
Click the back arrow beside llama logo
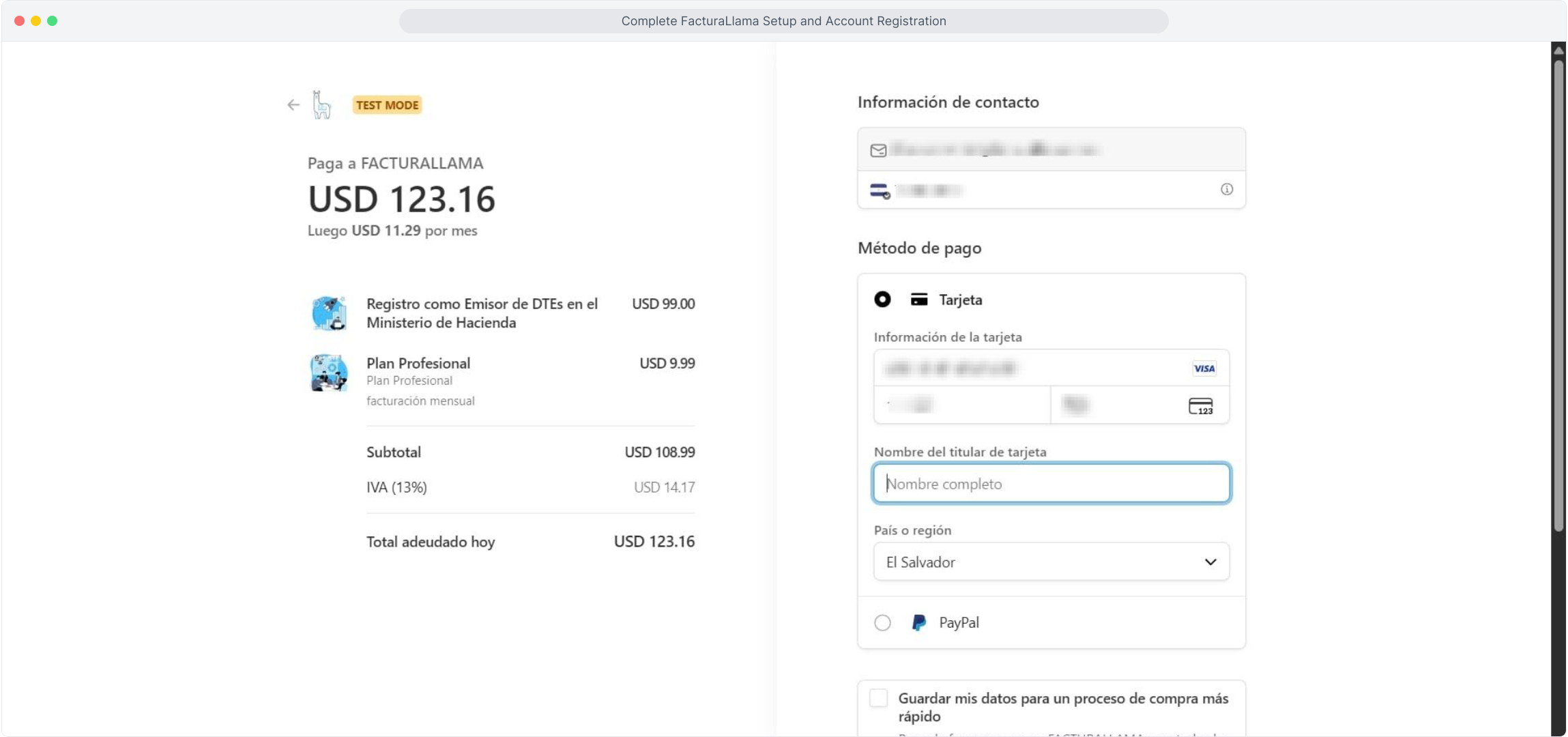pos(293,105)
